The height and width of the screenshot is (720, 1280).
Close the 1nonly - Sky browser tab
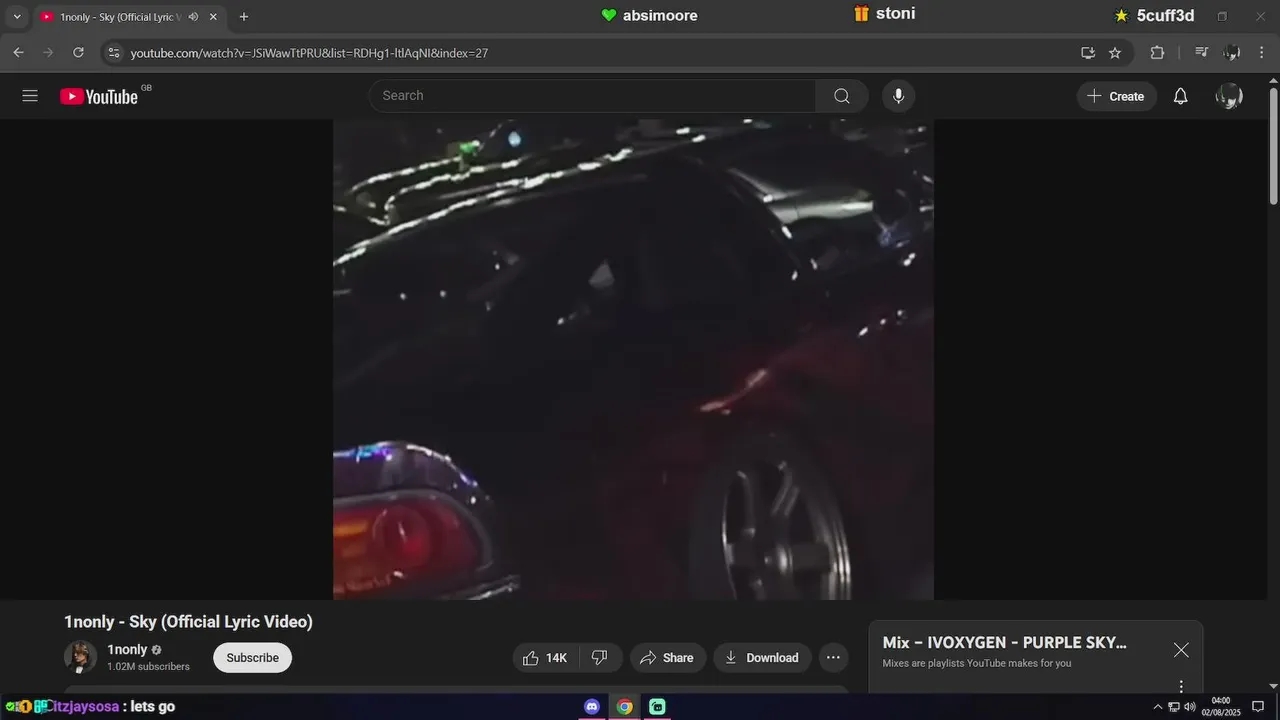(x=213, y=17)
